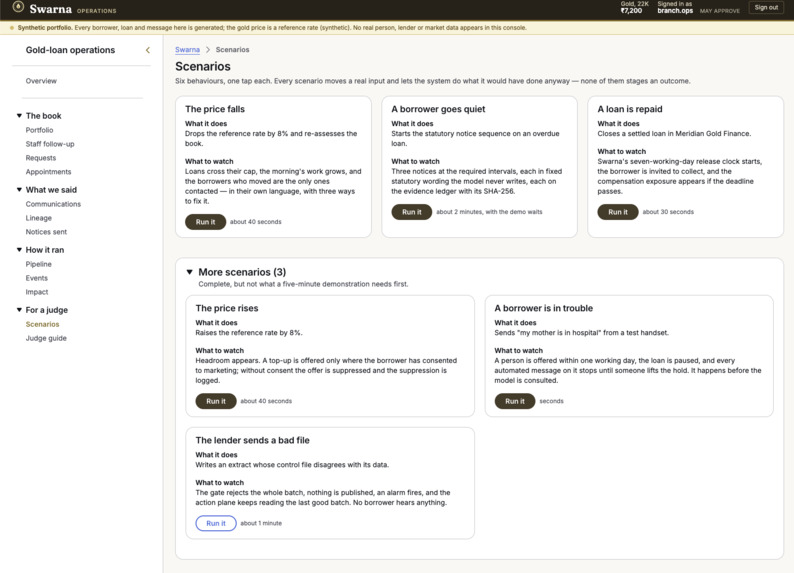Click the Swarna brand name in header

[x=50, y=9]
